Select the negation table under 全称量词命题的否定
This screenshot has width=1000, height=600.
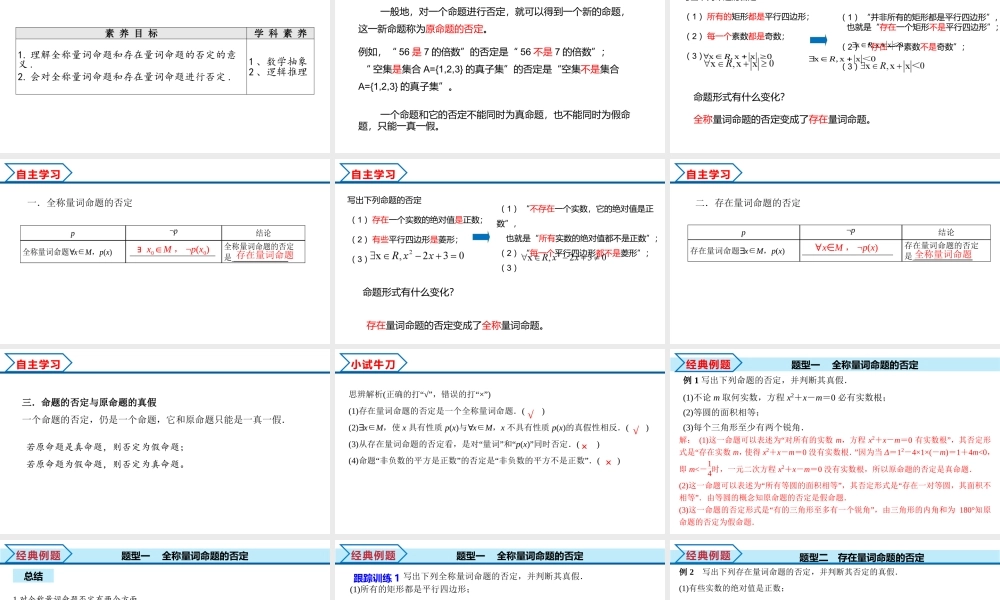(x=162, y=245)
